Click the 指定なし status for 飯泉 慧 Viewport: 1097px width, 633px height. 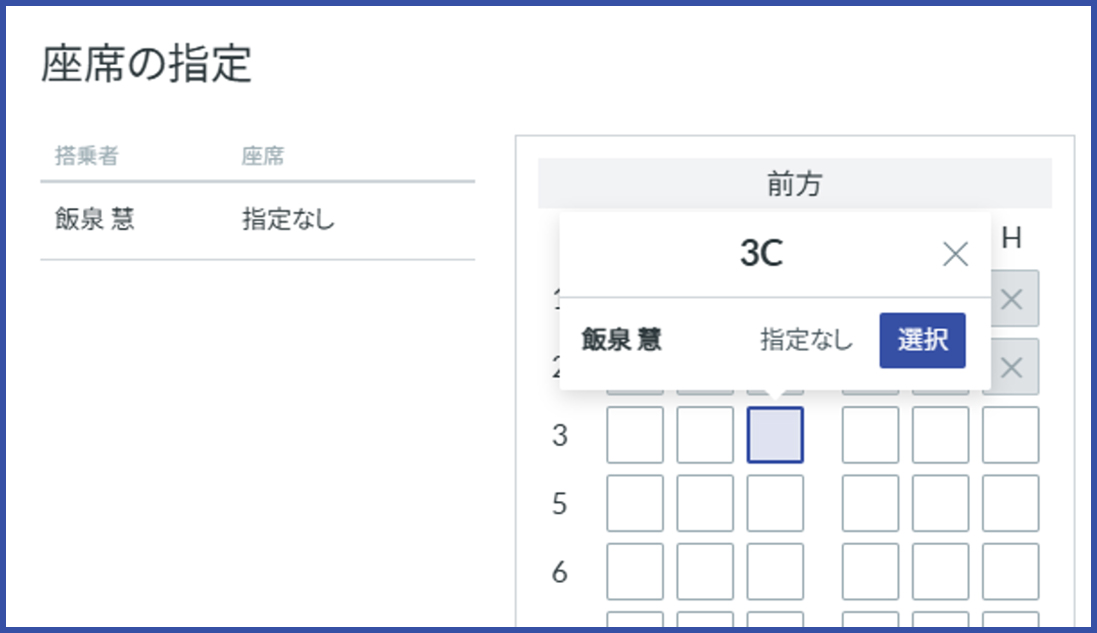(282, 220)
